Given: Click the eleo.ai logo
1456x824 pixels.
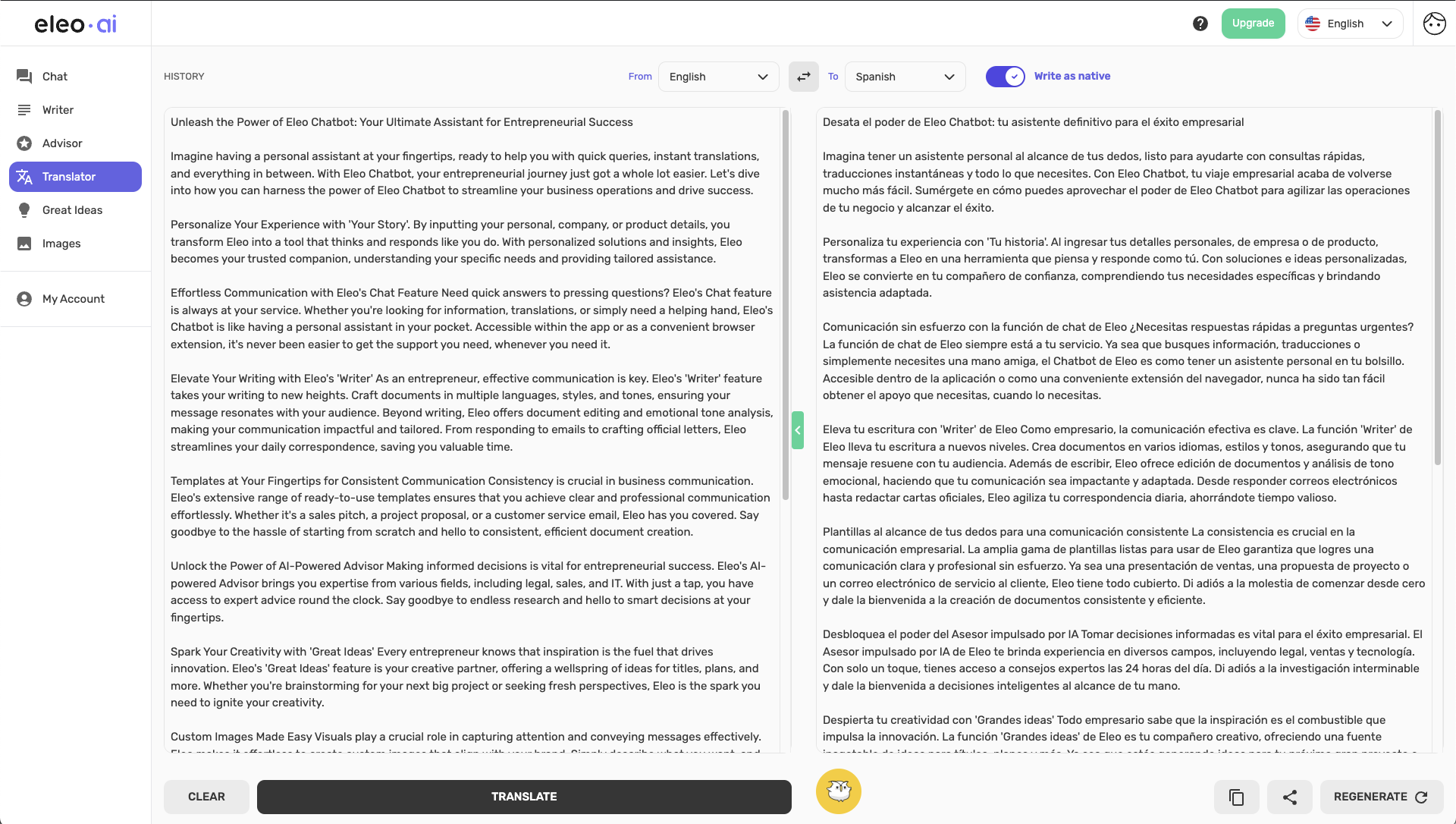Looking at the screenshot, I should click(x=75, y=24).
